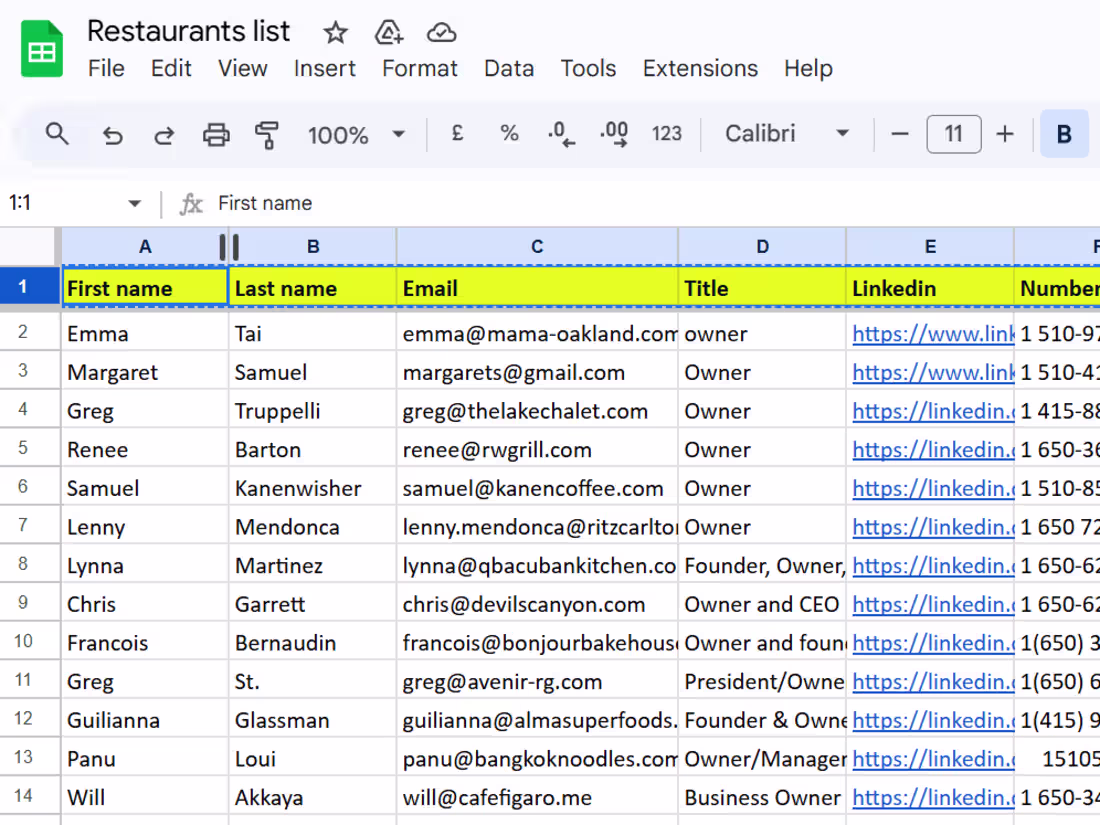Open the Format menu

(420, 69)
